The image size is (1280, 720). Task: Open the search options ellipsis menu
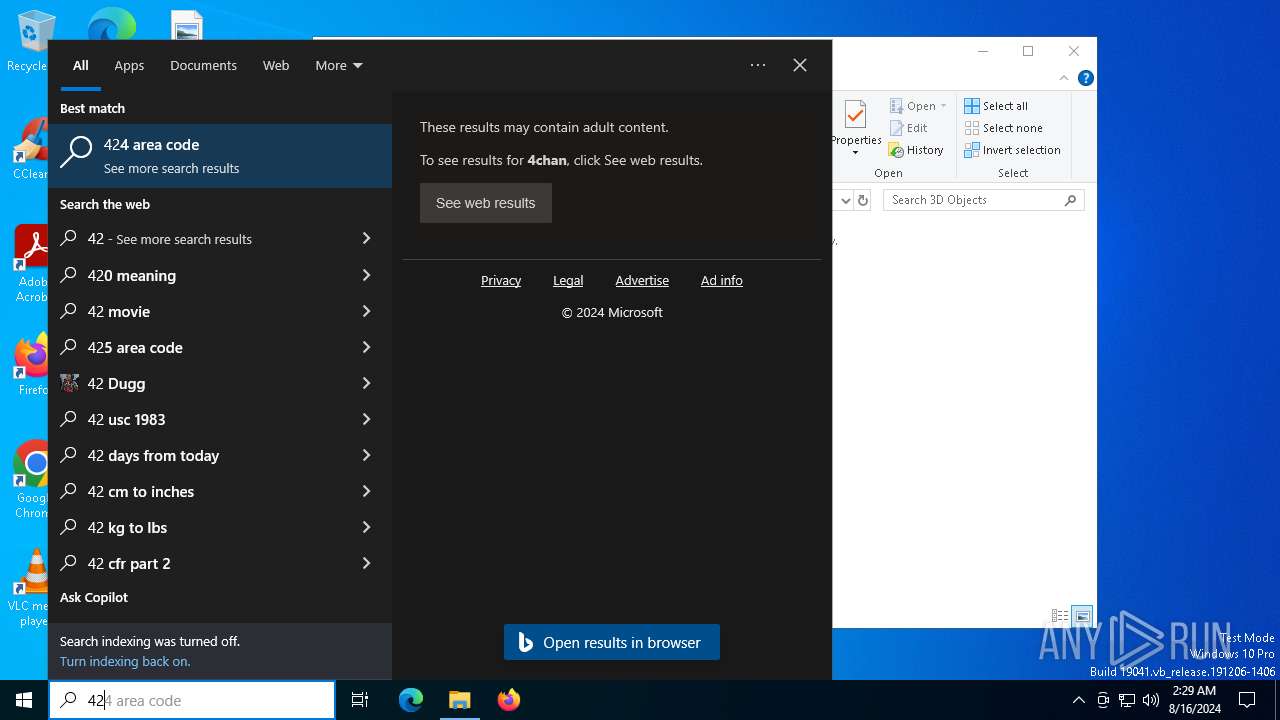tap(758, 65)
